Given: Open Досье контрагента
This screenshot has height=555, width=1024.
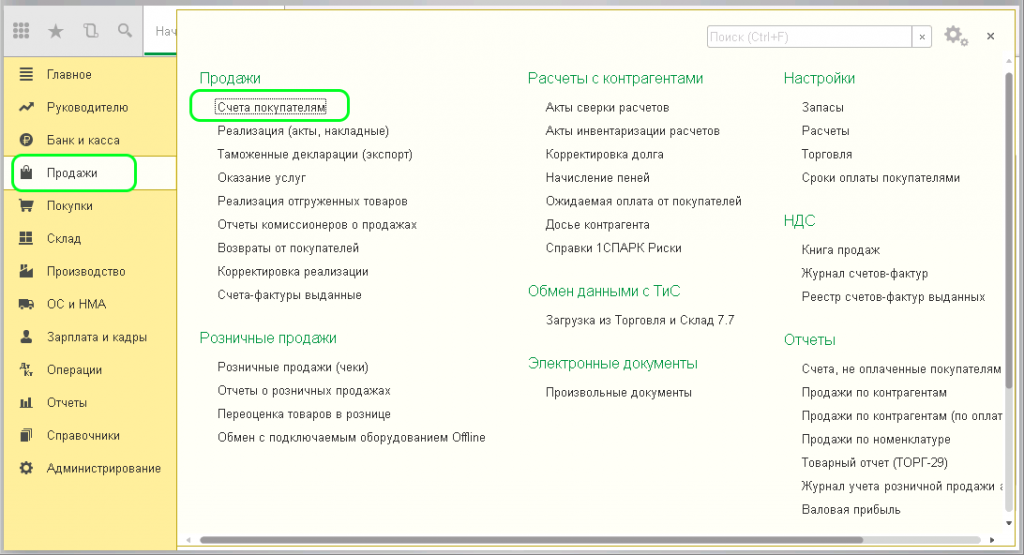Looking at the screenshot, I should pyautogui.click(x=598, y=225).
